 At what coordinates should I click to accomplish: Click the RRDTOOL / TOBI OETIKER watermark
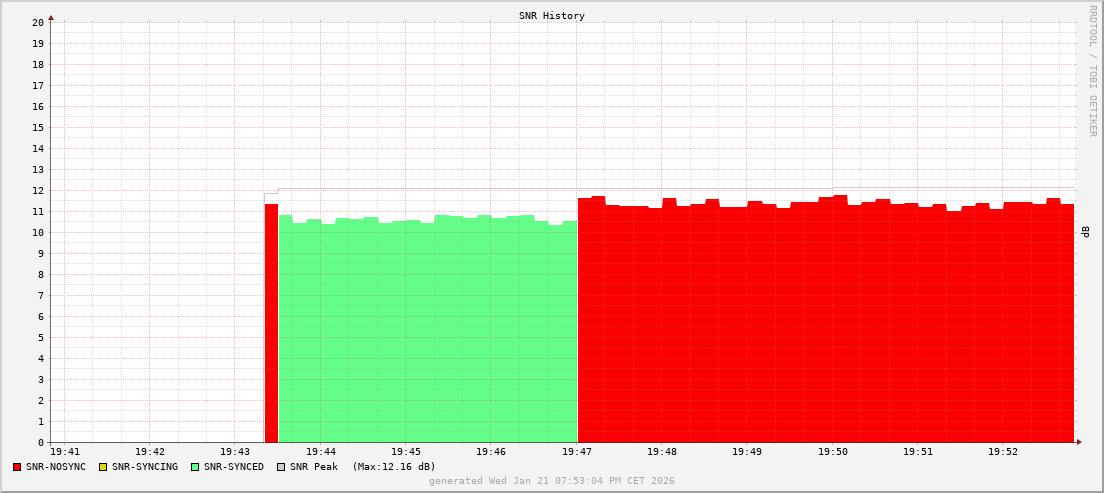1092,70
